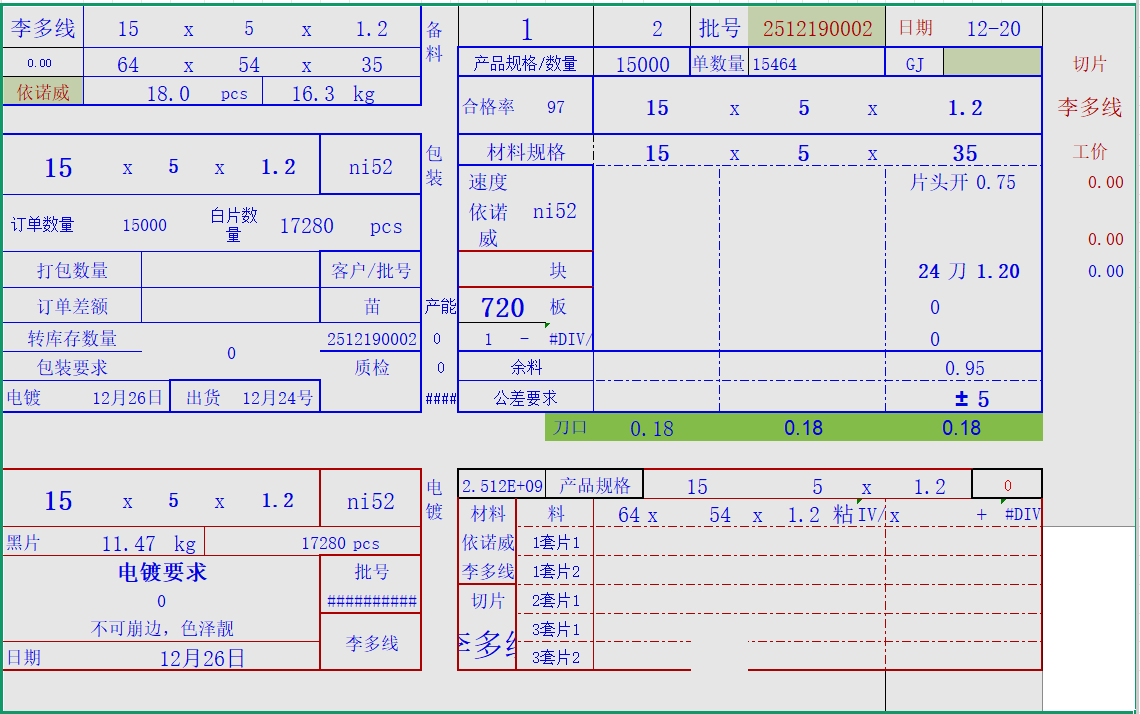
Task: Click the 1套片1 row label
Action: click(x=555, y=542)
